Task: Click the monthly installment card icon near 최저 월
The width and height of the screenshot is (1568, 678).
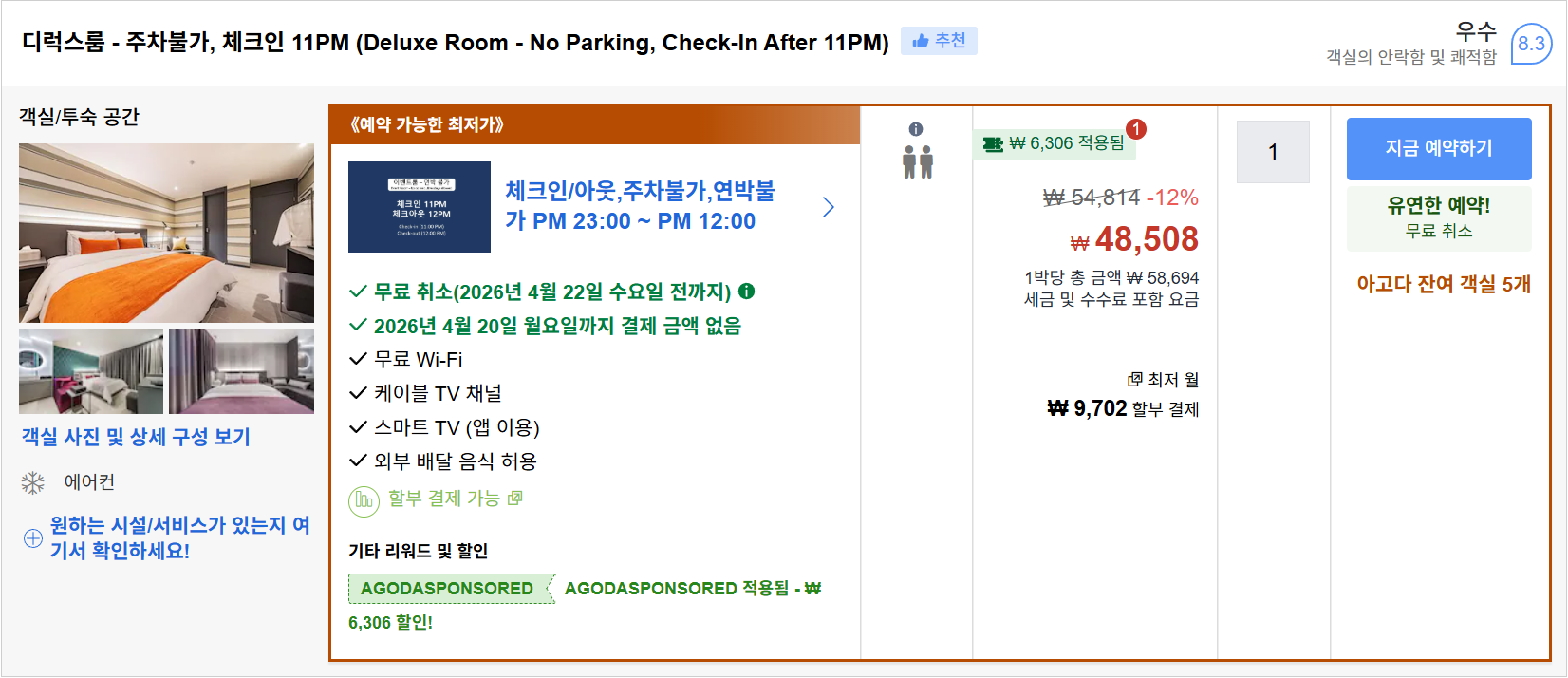Action: 1135,378
